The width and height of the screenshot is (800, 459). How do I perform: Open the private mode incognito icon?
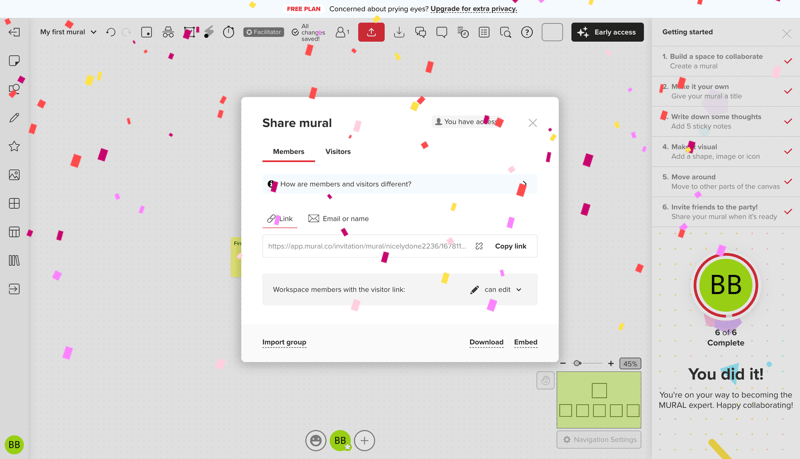click(168, 32)
